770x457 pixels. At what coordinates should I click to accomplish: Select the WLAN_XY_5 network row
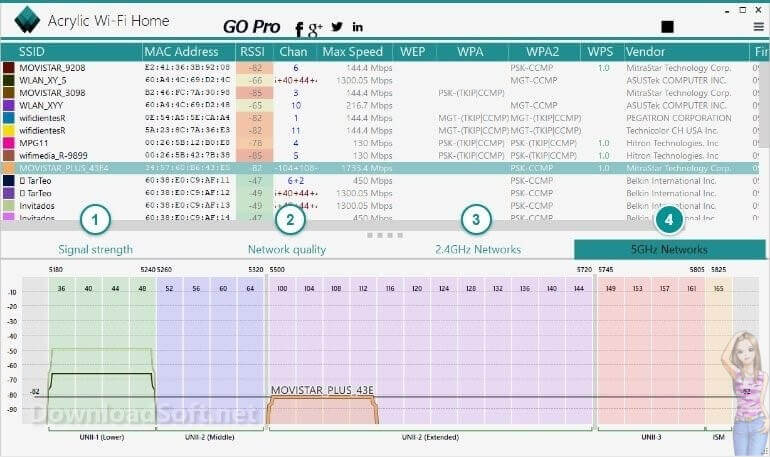pyautogui.click(x=381, y=80)
